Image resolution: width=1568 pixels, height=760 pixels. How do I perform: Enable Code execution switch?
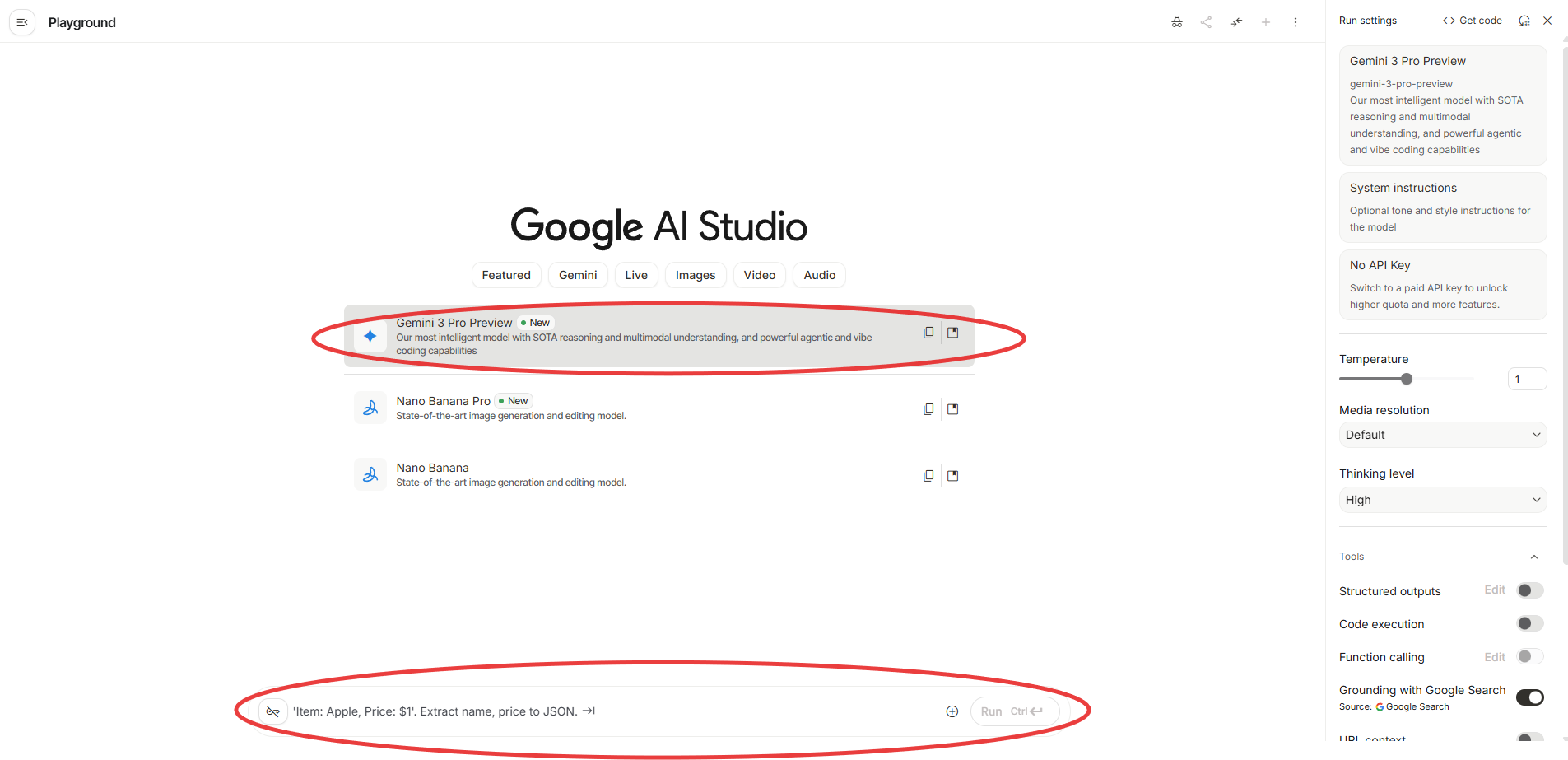[1530, 623]
